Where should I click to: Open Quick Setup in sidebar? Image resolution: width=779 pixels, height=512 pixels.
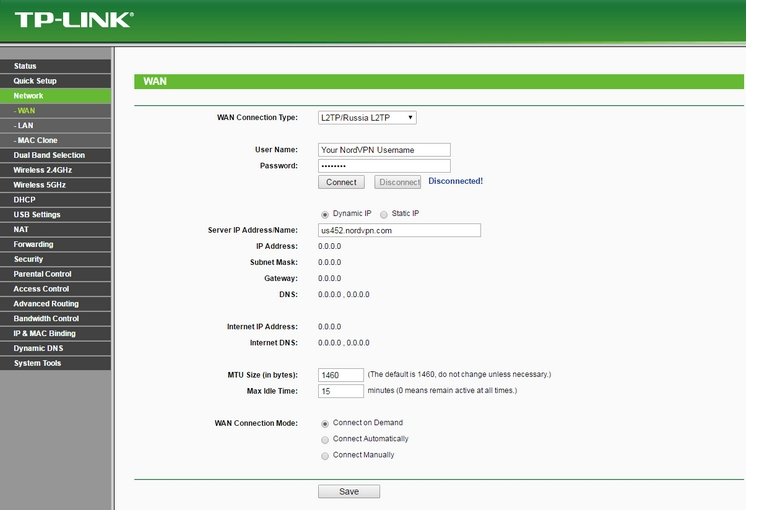coord(55,81)
